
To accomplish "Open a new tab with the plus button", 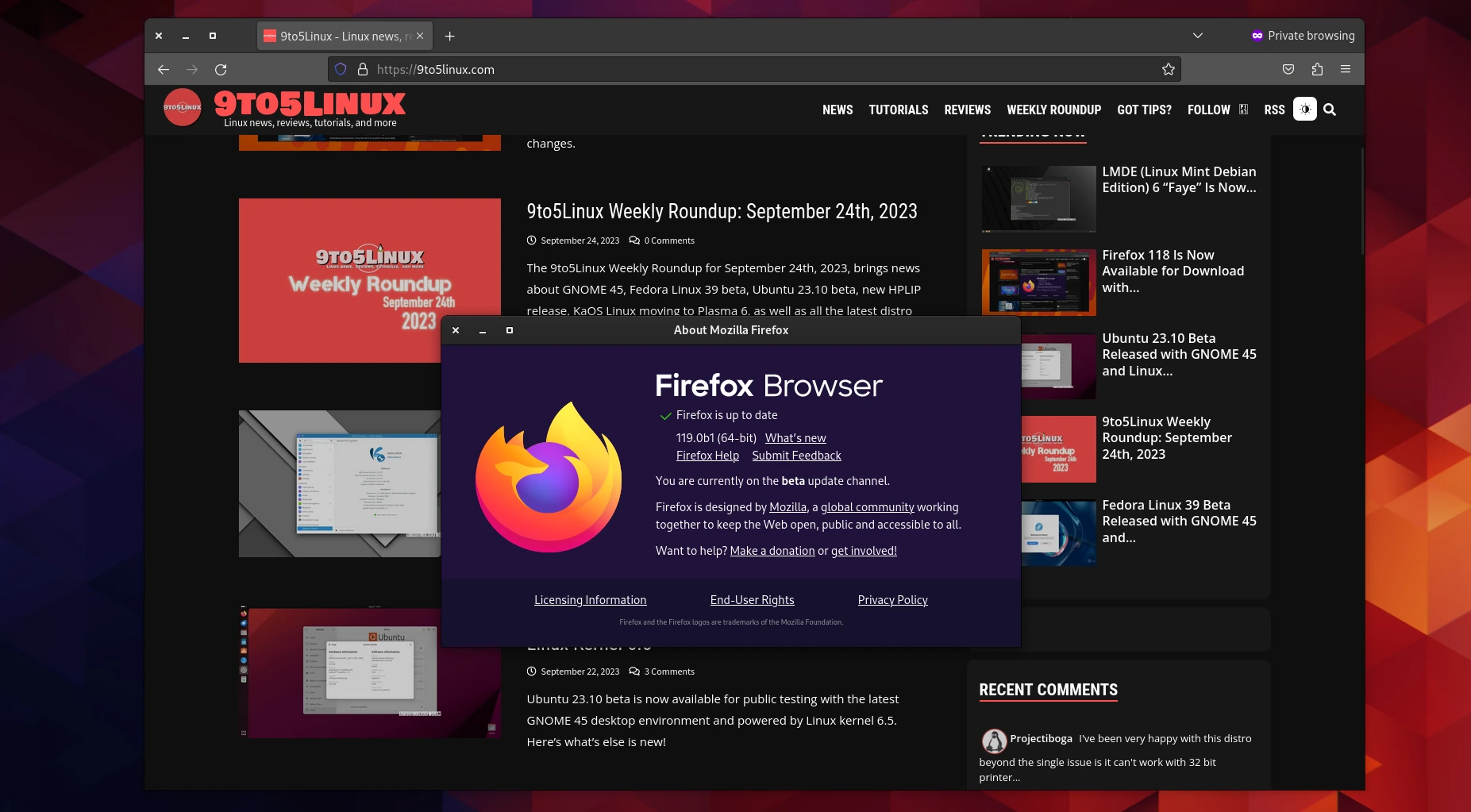I will click(449, 36).
